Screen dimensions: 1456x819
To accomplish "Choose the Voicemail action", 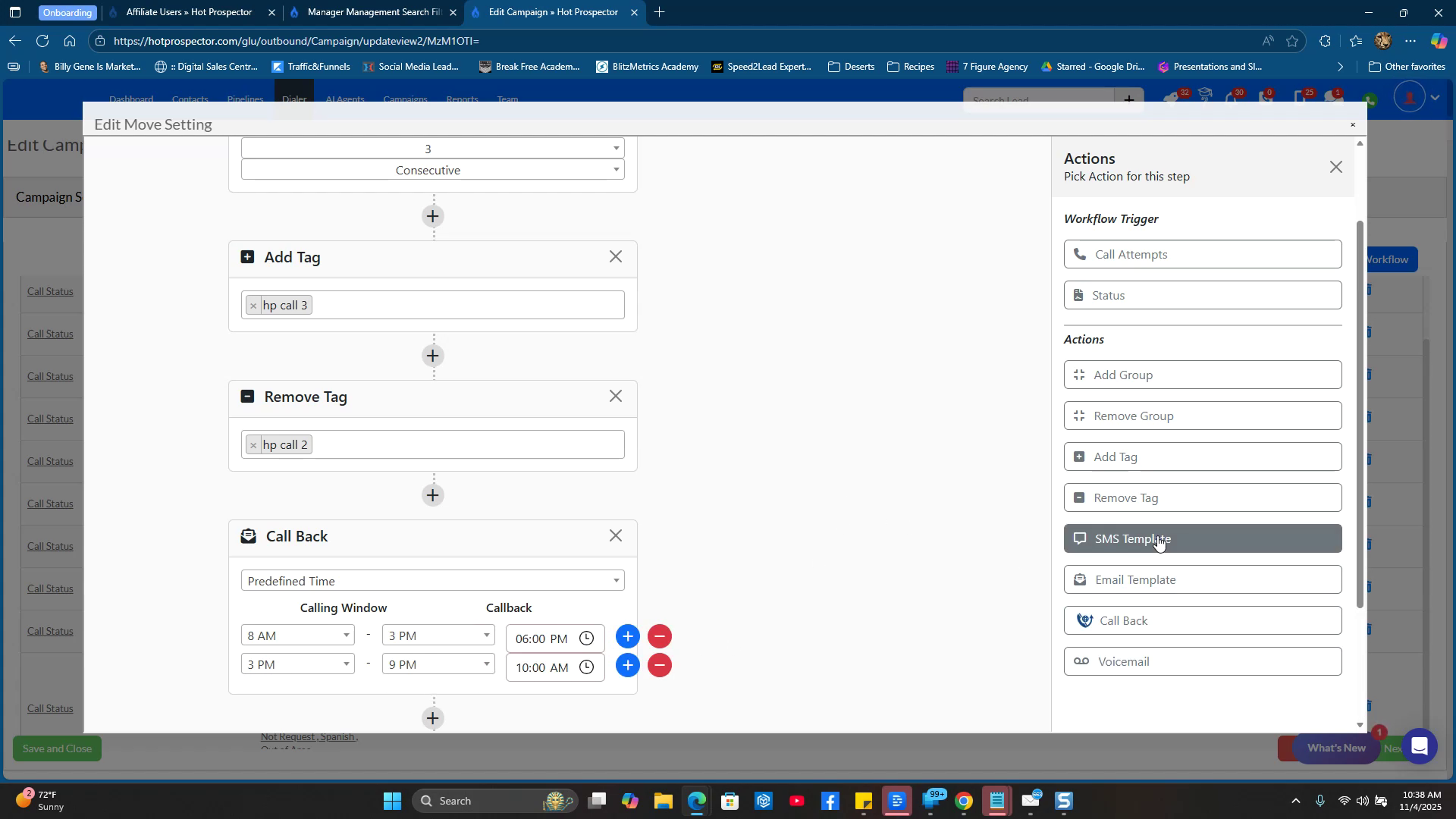I will [1202, 662].
